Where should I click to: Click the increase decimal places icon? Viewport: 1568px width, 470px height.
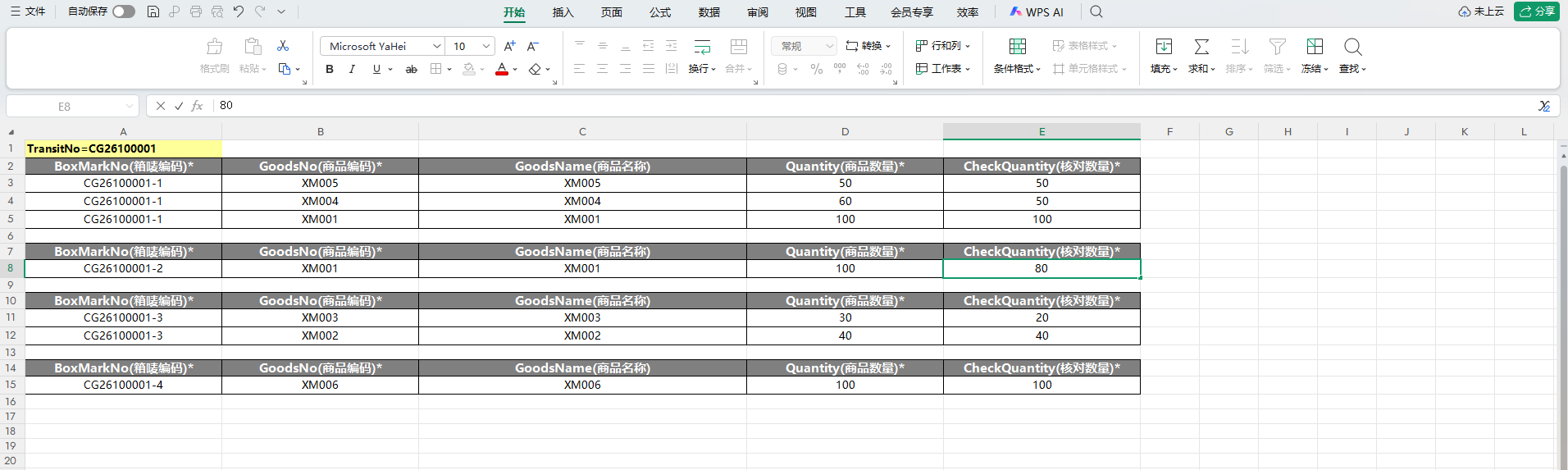point(863,69)
